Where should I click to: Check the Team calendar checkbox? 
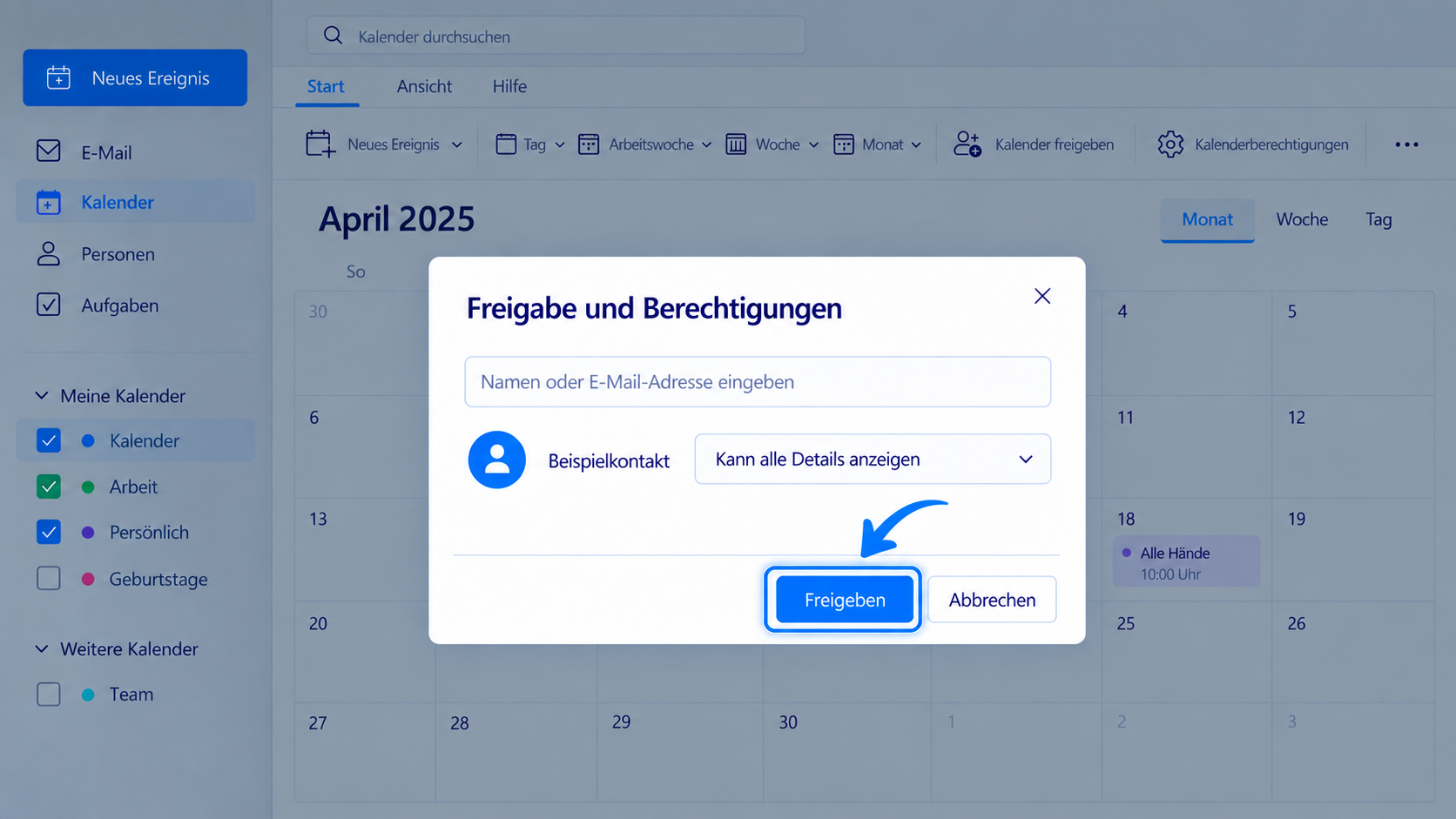(x=49, y=694)
